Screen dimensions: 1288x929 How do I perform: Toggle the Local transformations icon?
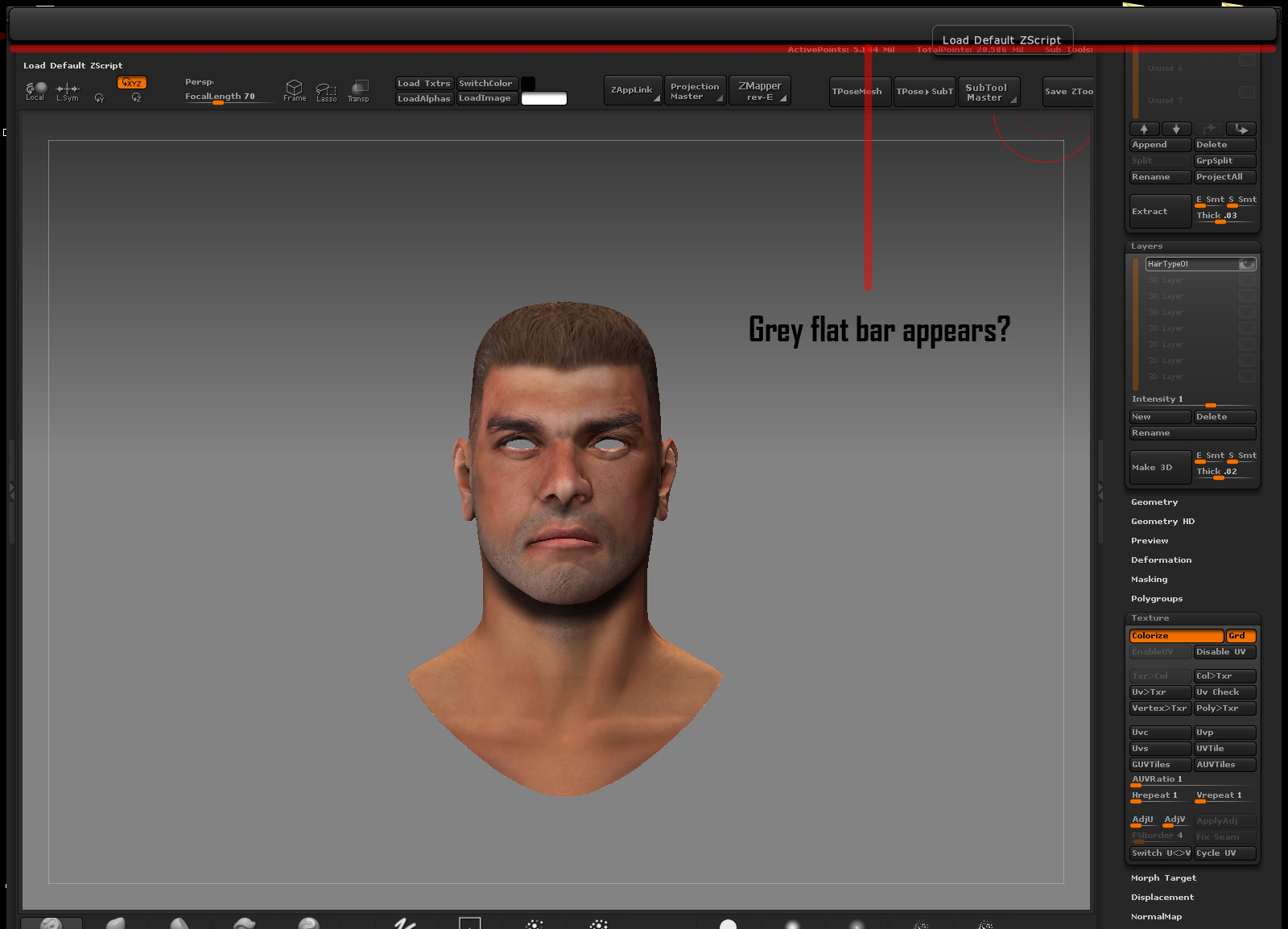pos(35,91)
